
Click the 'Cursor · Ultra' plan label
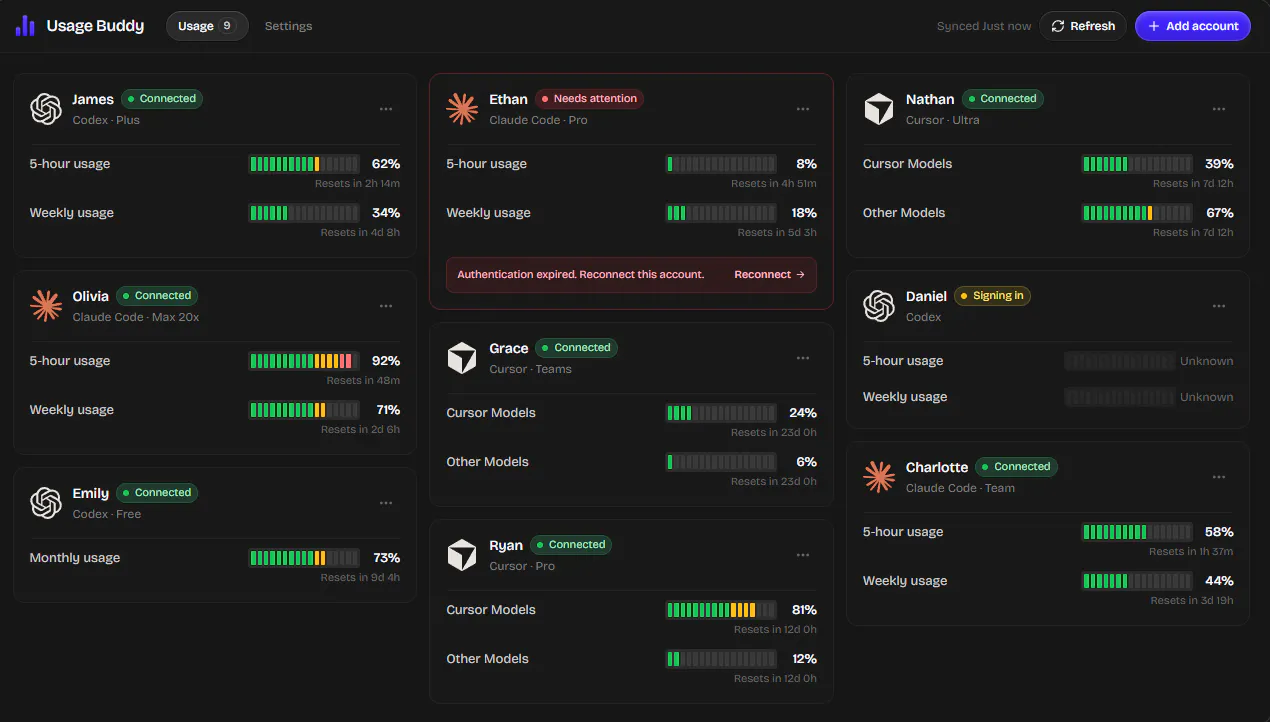click(x=943, y=120)
